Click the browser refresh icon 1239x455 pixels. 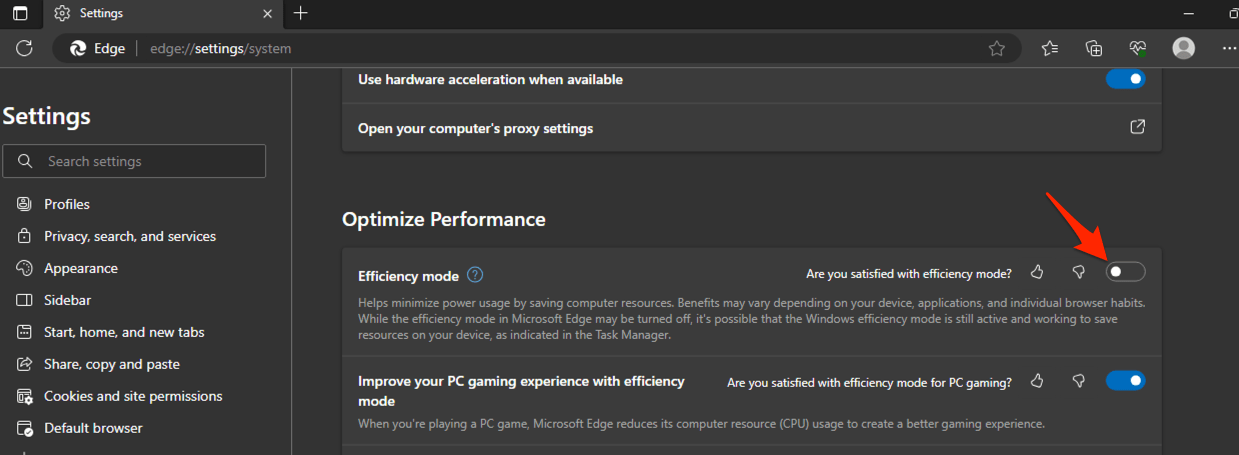click(25, 48)
